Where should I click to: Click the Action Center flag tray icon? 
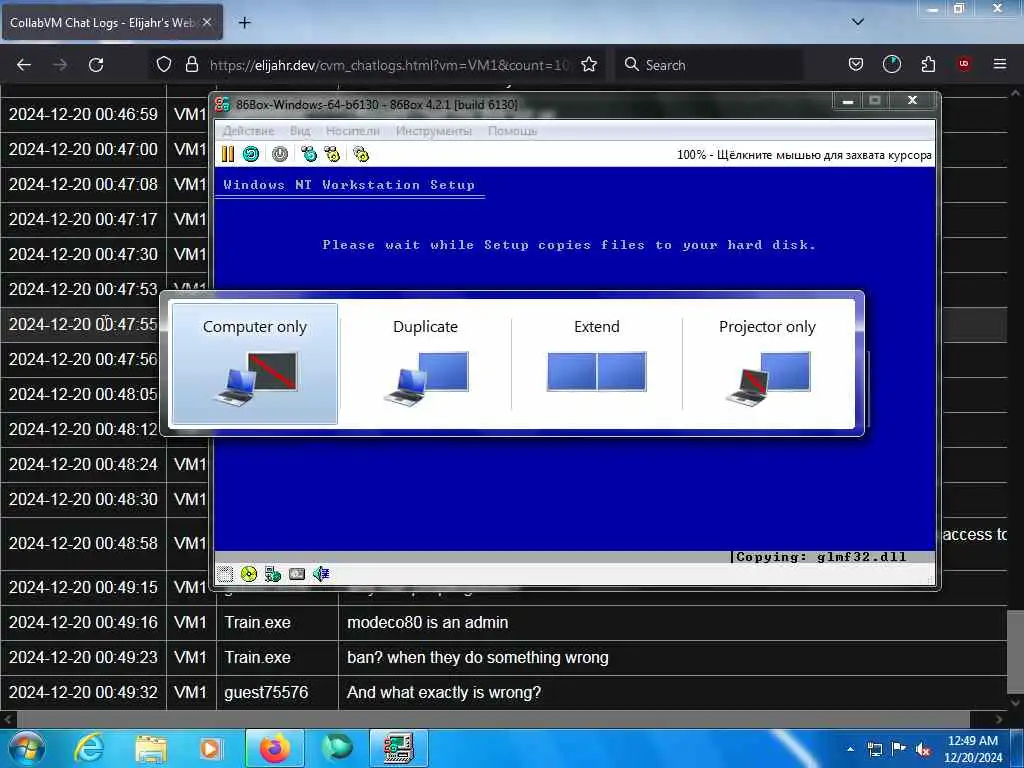pos(899,749)
